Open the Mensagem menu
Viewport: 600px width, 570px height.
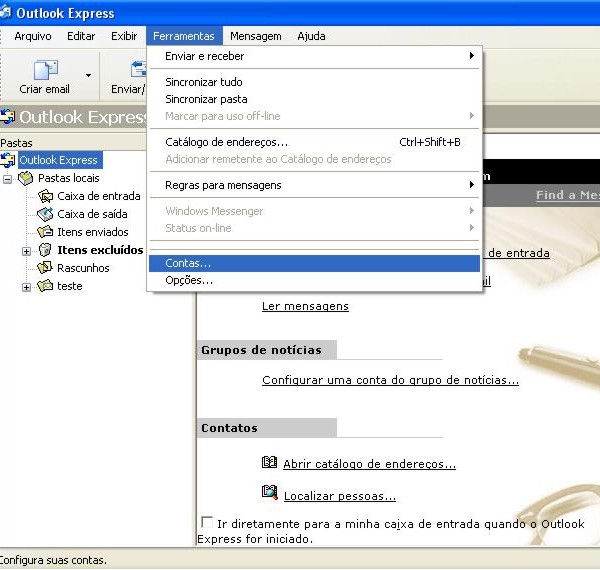click(256, 36)
